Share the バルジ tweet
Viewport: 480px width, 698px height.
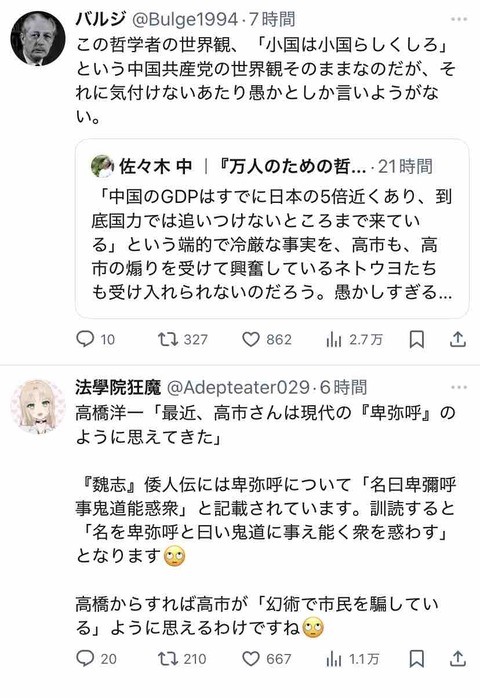[458, 340]
